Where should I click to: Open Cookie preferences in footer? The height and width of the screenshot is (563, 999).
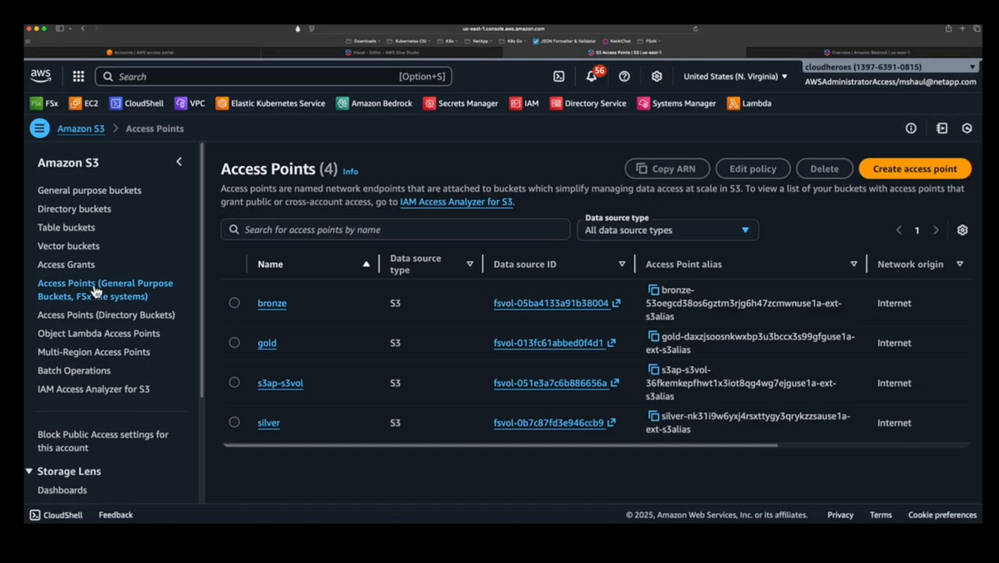[x=942, y=515]
